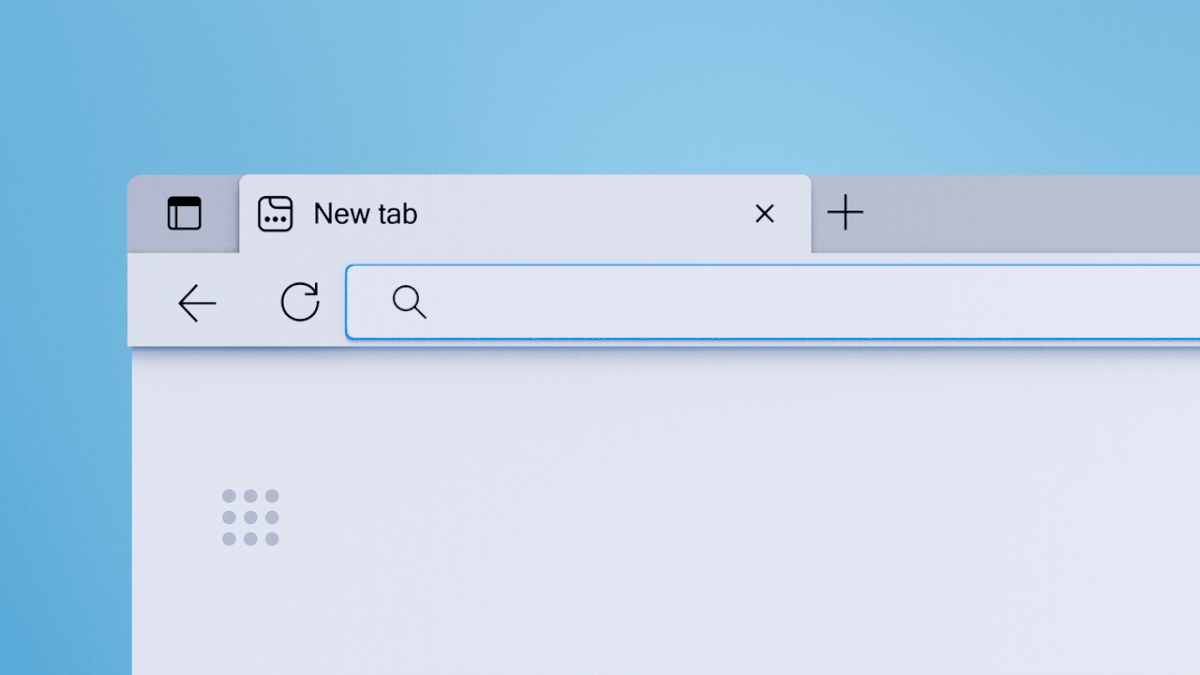This screenshot has height=675, width=1200.
Task: Dismiss the current tab via close button
Action: click(x=764, y=213)
